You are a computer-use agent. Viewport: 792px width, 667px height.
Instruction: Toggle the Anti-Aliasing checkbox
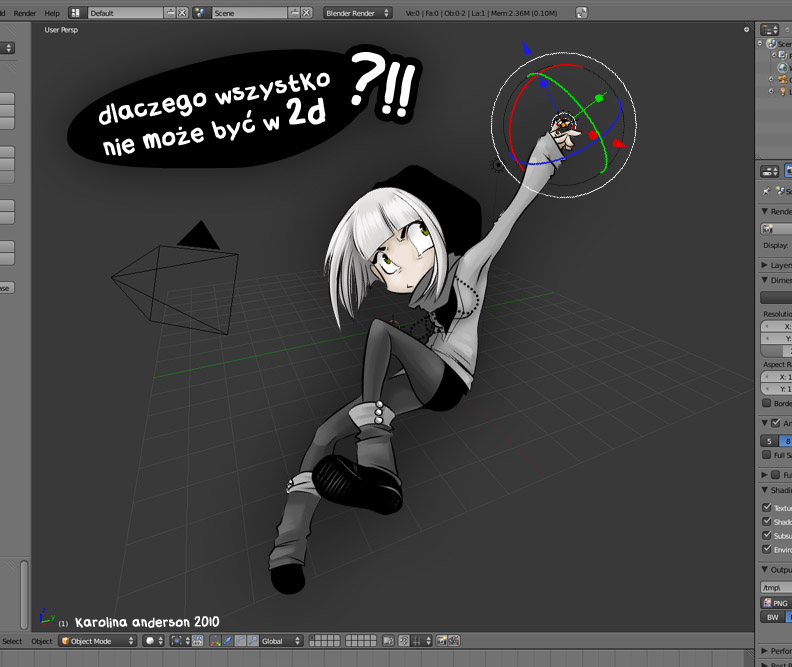click(775, 423)
